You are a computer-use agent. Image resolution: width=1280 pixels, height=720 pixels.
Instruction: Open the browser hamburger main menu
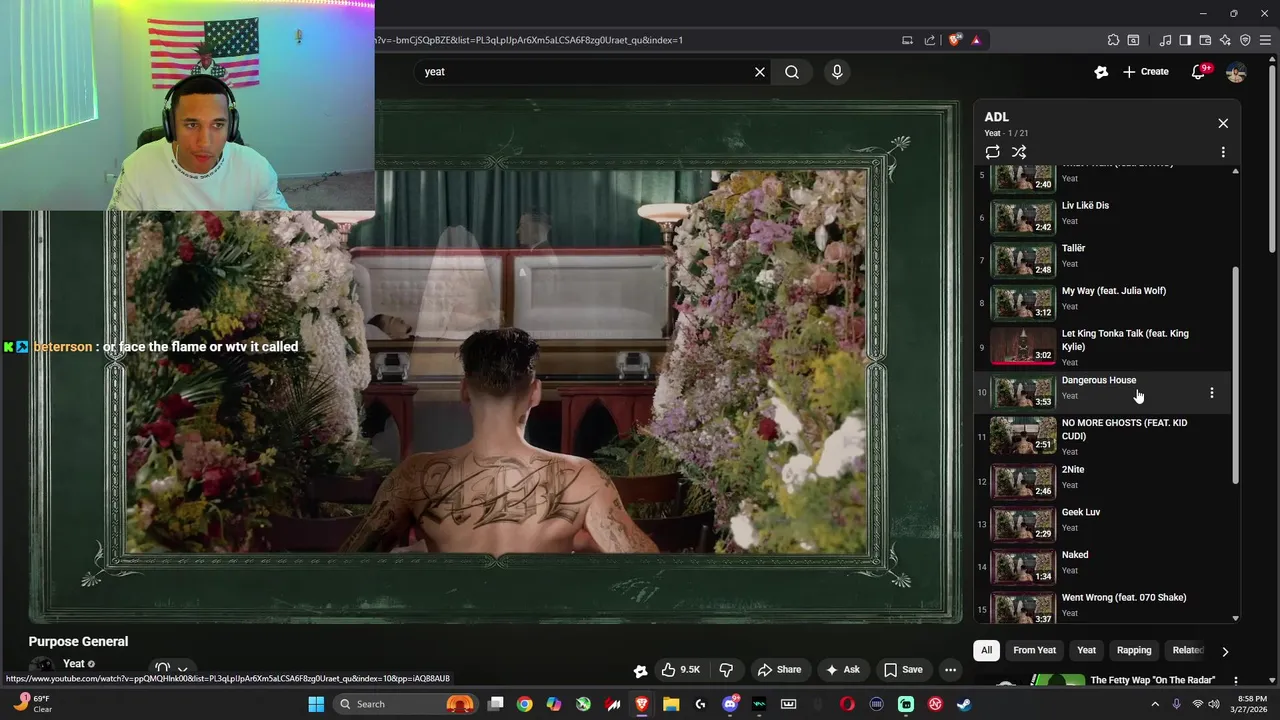click(x=1265, y=40)
